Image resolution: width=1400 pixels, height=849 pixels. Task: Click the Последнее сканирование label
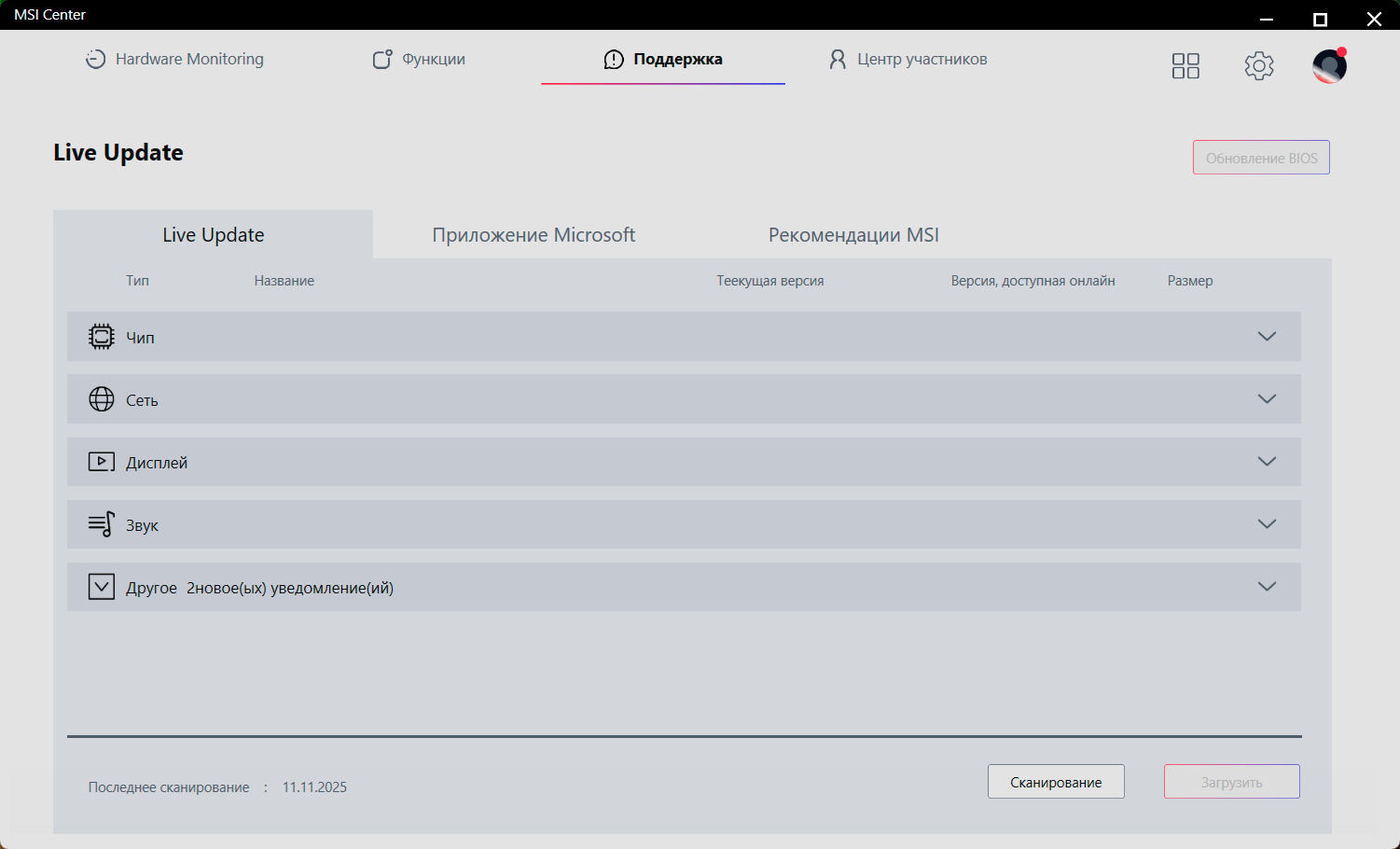pos(169,787)
